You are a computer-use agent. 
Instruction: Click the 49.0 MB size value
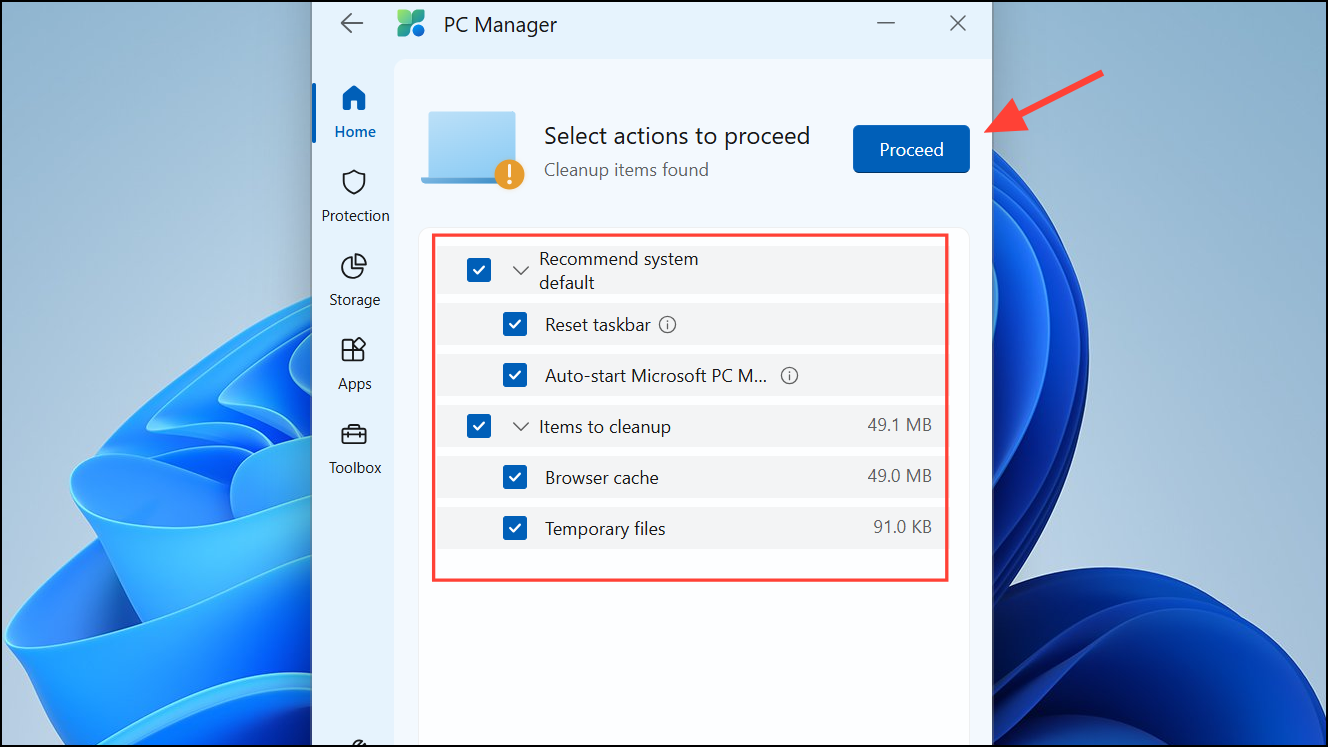[899, 476]
